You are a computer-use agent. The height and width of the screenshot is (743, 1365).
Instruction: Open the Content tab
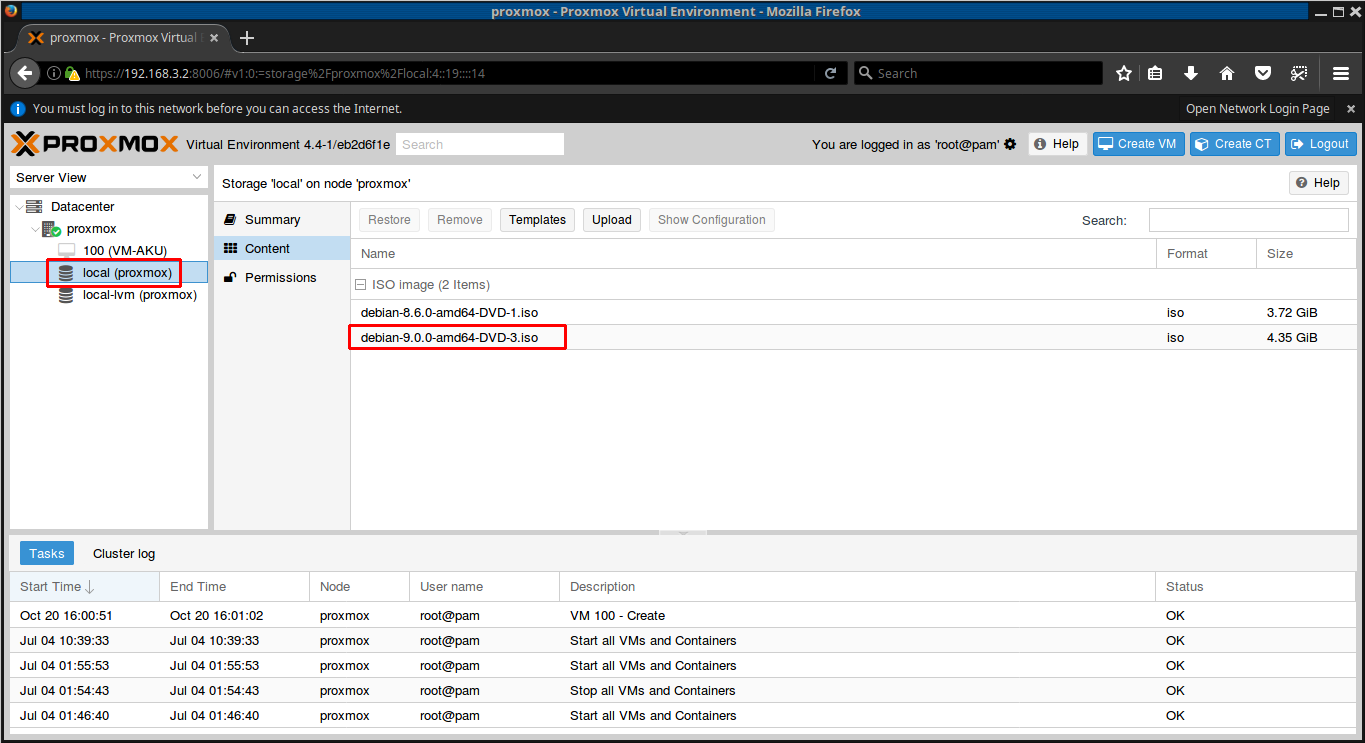(282, 248)
